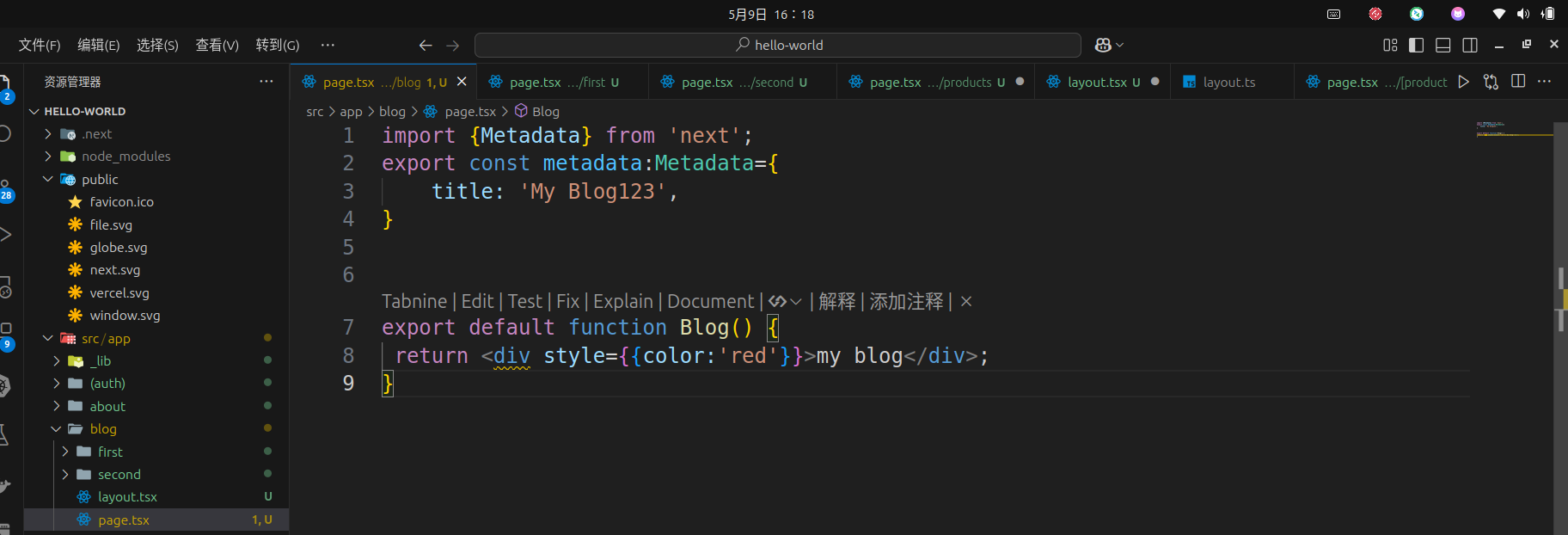Click the Copilot chat icon in title bar

pyautogui.click(x=1104, y=45)
